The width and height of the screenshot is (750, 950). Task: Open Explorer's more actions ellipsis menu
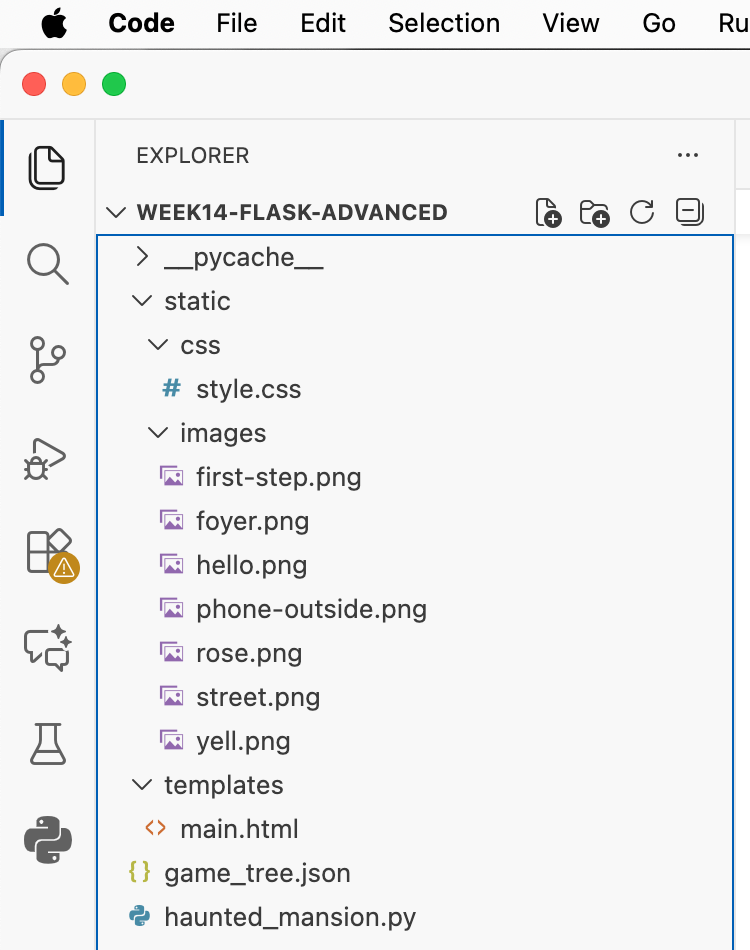click(687, 155)
